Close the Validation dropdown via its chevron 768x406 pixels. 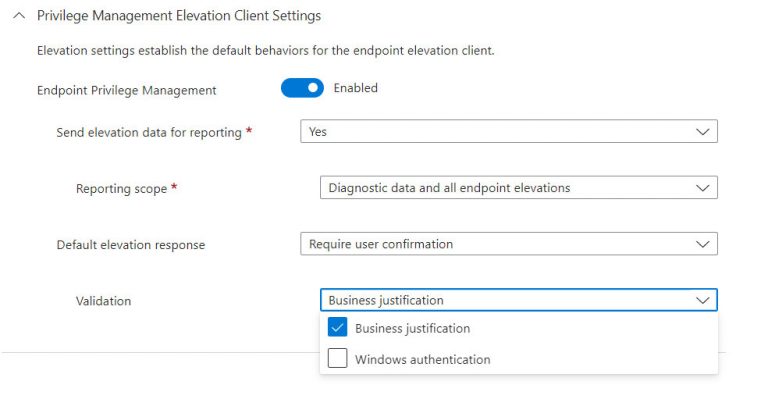click(x=703, y=300)
